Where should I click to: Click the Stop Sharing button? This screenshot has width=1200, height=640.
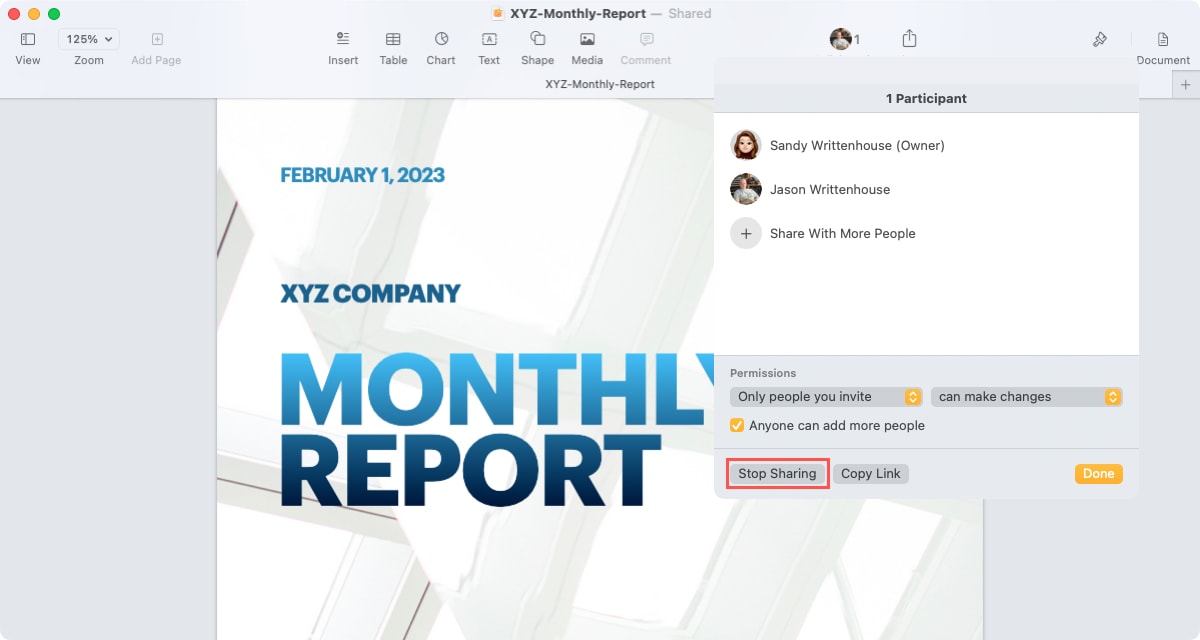[x=777, y=474]
